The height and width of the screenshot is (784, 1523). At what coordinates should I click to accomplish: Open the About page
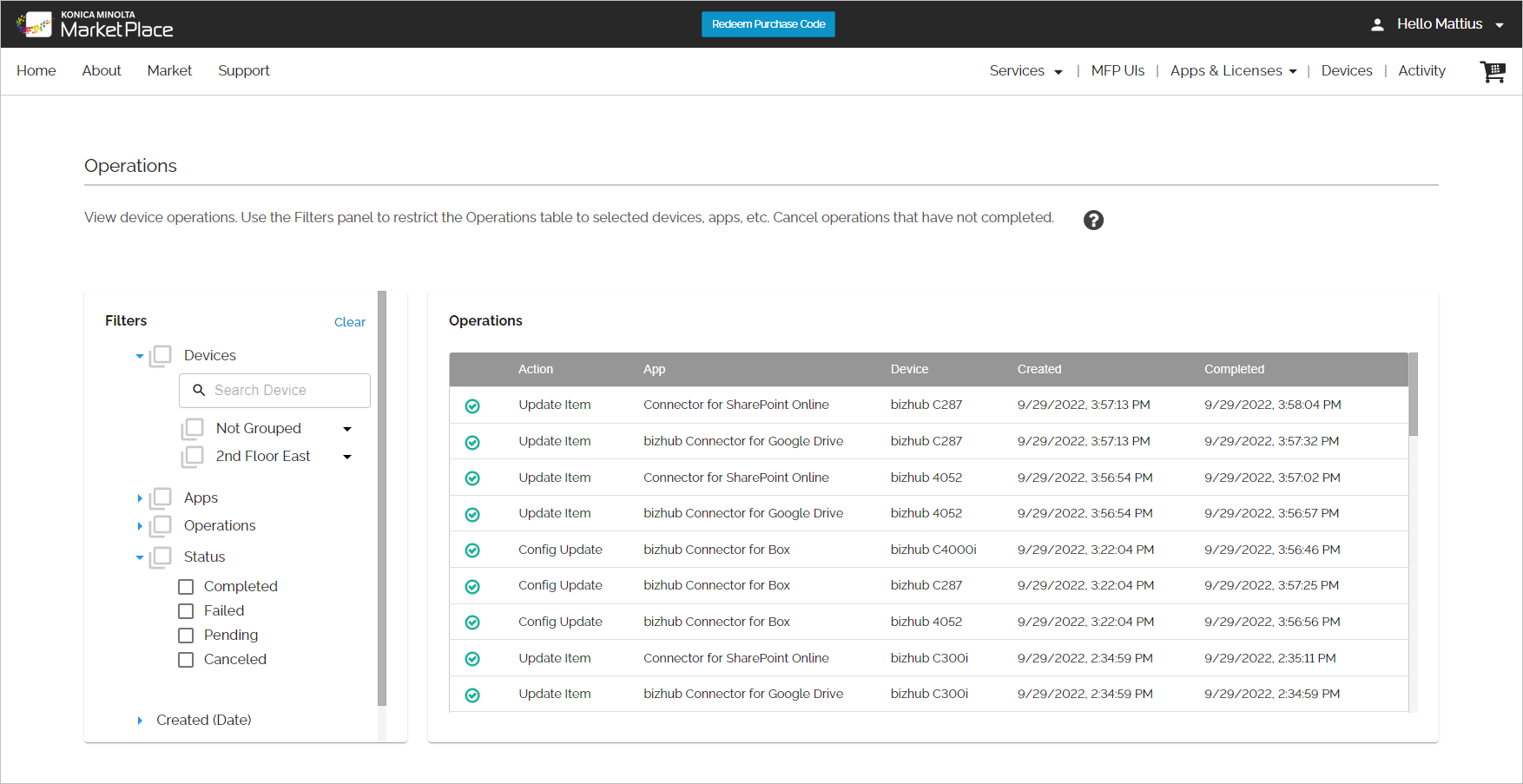[102, 71]
